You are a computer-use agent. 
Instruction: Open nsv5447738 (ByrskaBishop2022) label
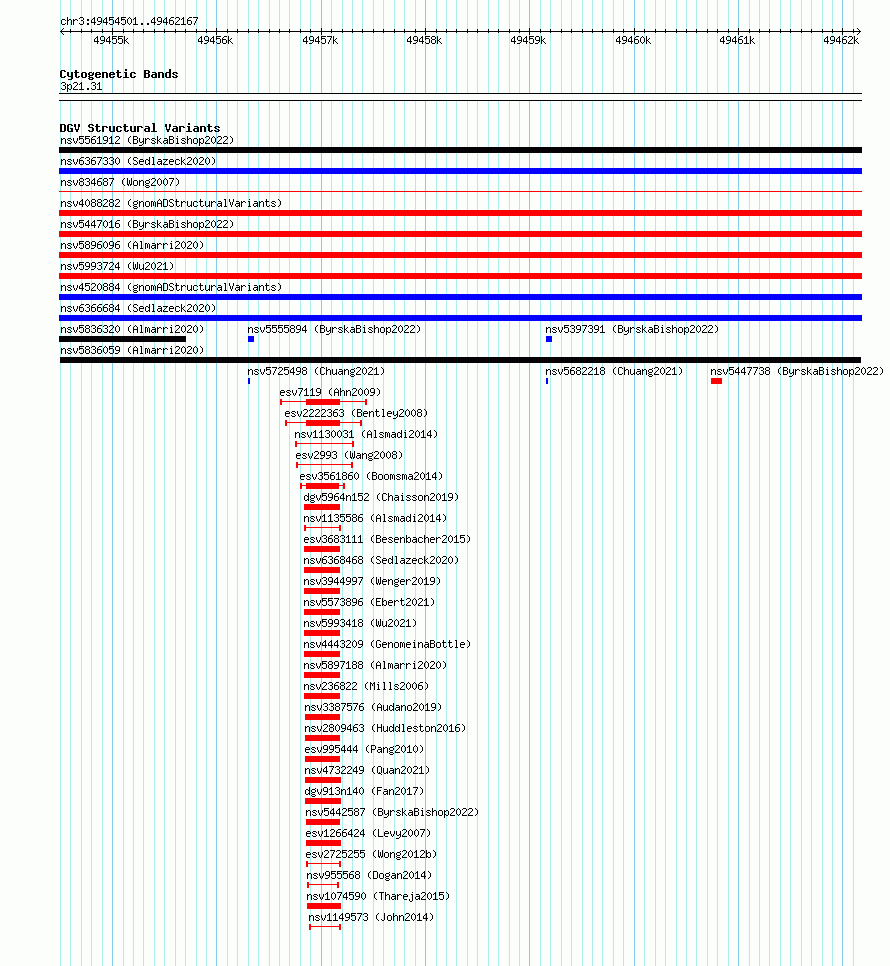pos(797,371)
